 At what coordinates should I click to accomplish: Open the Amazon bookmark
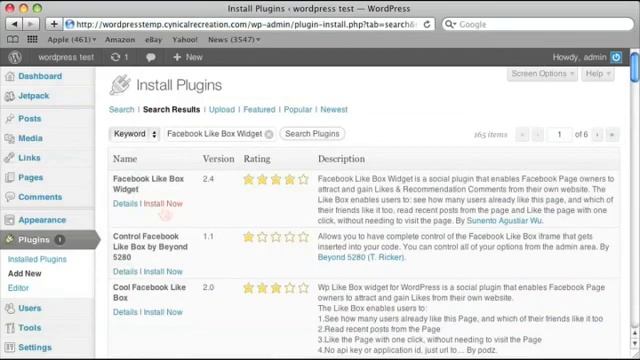click(x=120, y=40)
